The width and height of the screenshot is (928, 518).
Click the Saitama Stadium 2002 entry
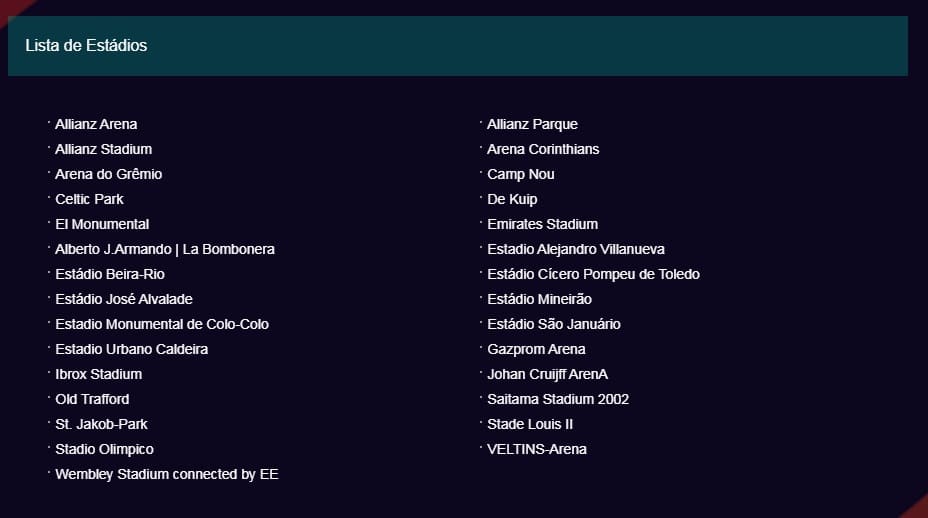coord(558,399)
